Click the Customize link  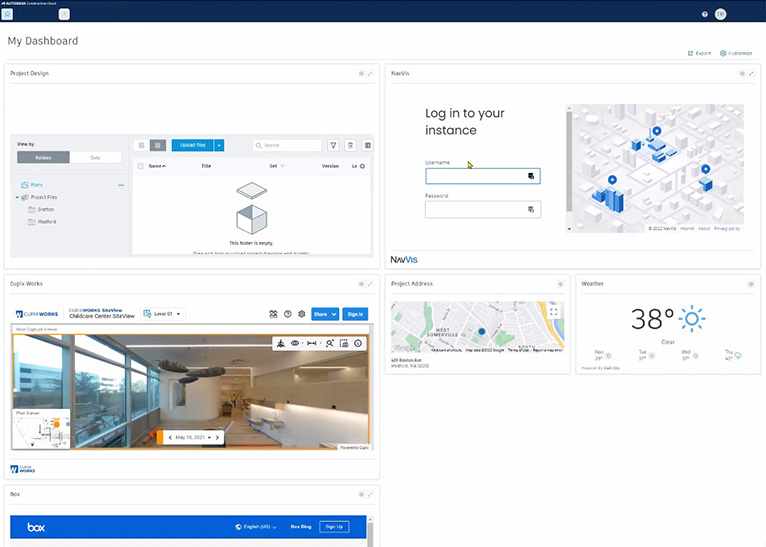(736, 53)
